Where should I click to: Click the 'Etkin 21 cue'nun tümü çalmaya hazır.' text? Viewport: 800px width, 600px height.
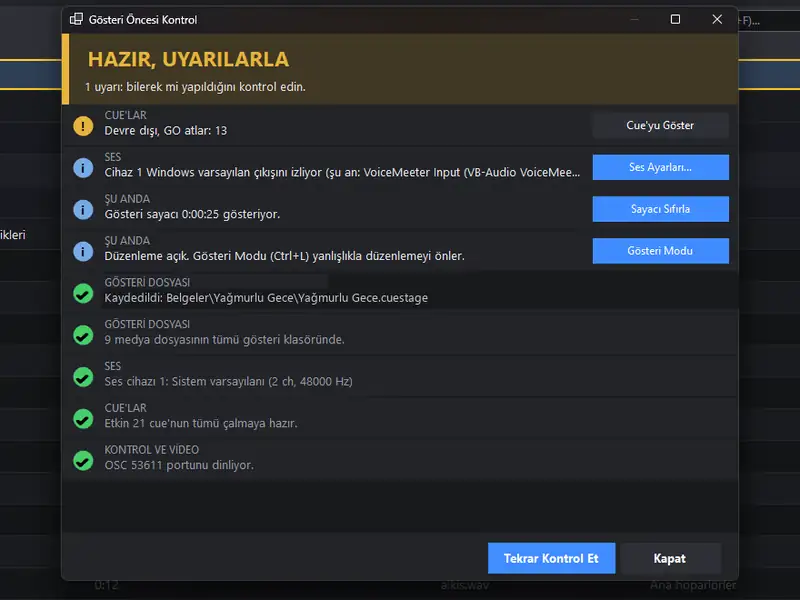tap(201, 423)
